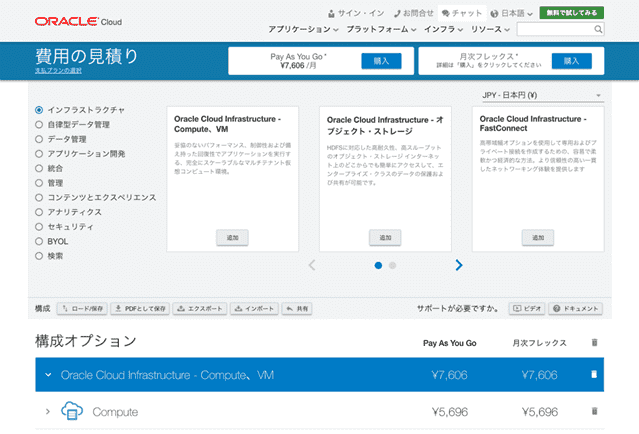This screenshot has width=639, height=434.
Task: Click the Compute cloud icon
Action: tap(72, 411)
